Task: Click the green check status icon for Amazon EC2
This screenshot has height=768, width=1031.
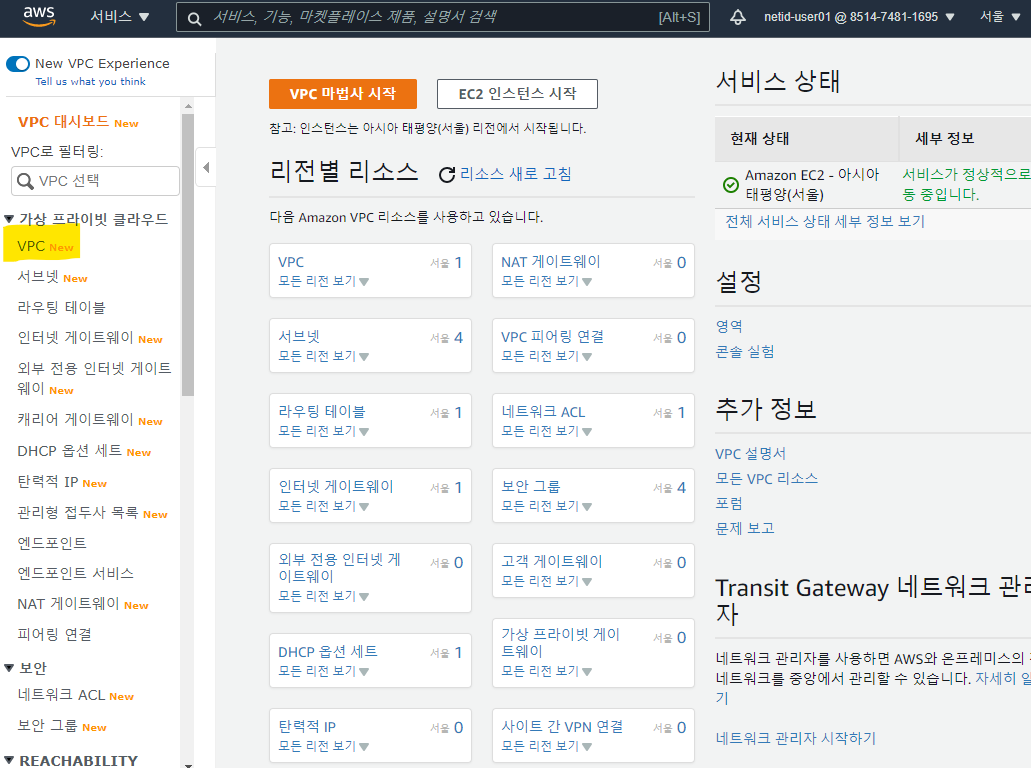Action: 731,185
